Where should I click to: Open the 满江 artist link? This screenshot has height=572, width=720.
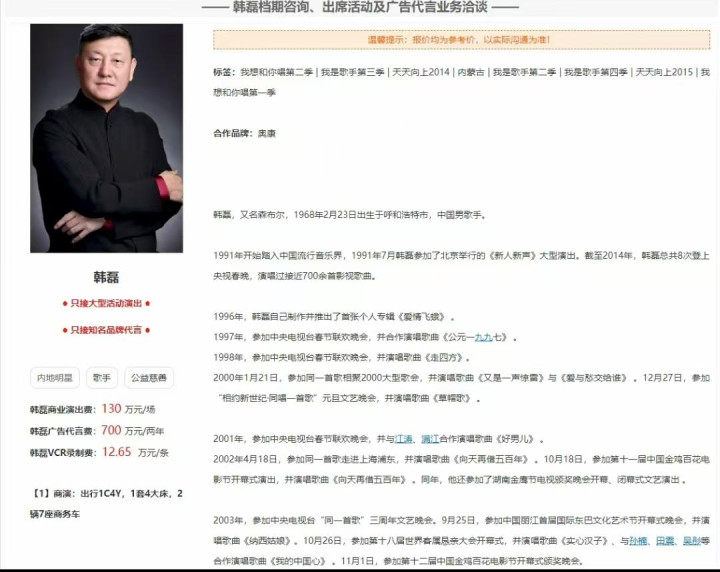pyautogui.click(x=430, y=439)
